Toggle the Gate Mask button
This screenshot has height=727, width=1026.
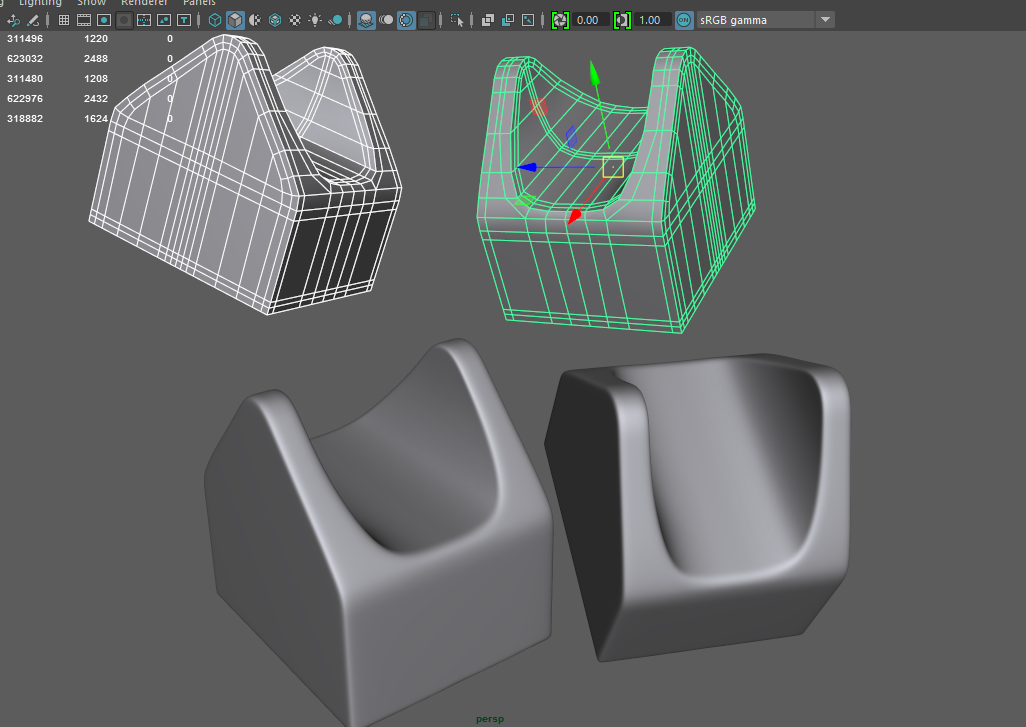tap(124, 20)
